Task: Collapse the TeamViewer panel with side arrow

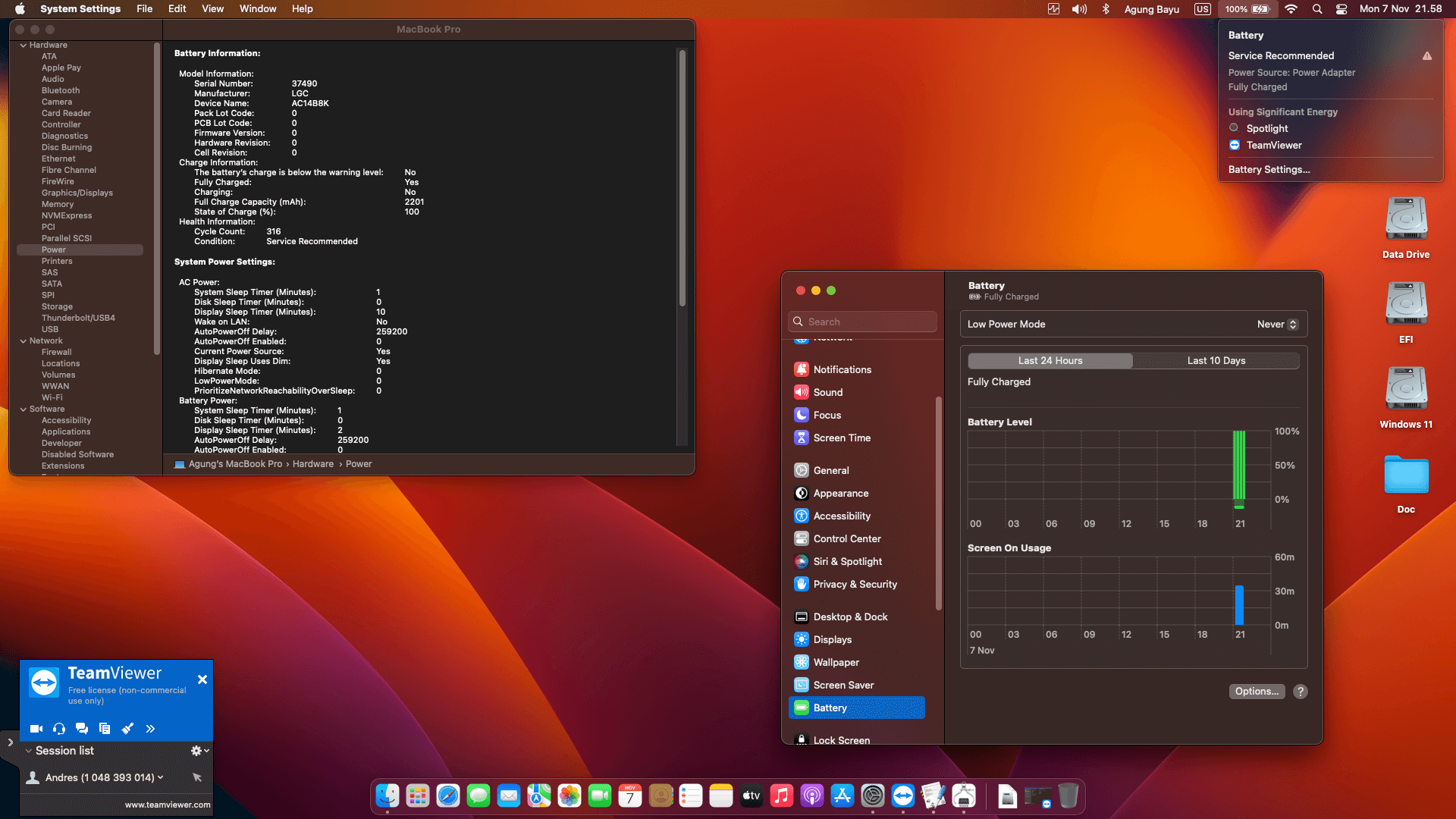Action: [x=10, y=742]
